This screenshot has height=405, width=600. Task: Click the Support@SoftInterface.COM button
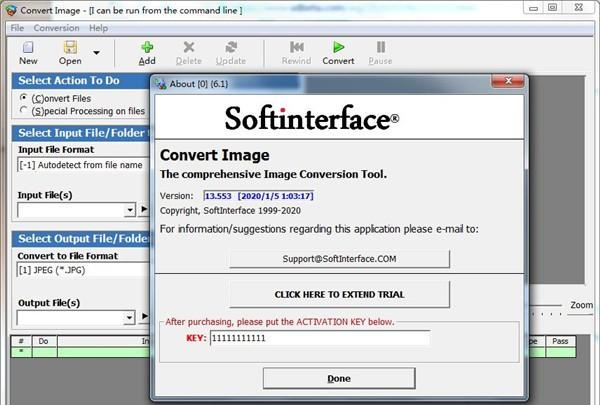point(339,259)
